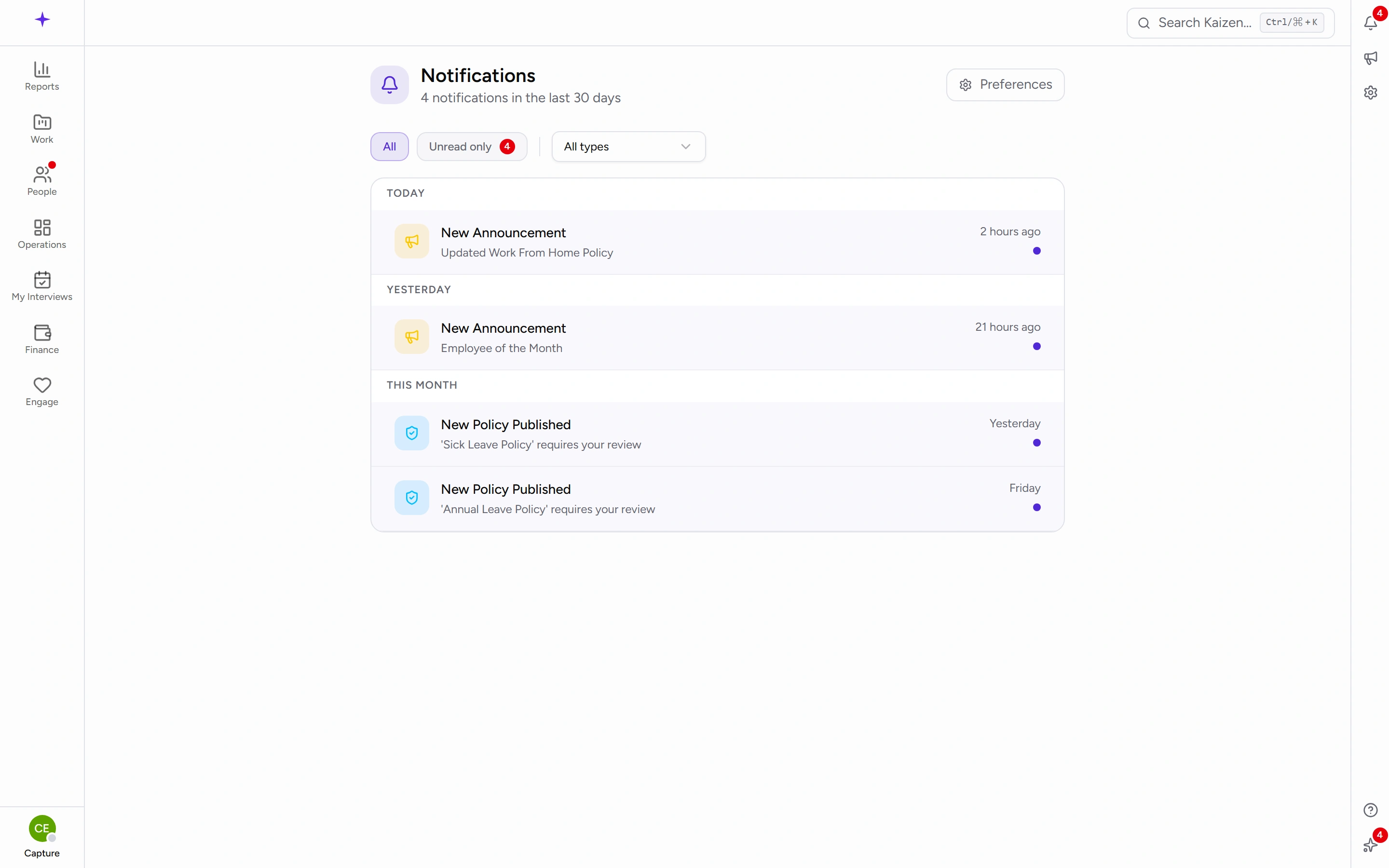Focus the Search Kaizen field
1389x868 pixels.
pyautogui.click(x=1230, y=23)
